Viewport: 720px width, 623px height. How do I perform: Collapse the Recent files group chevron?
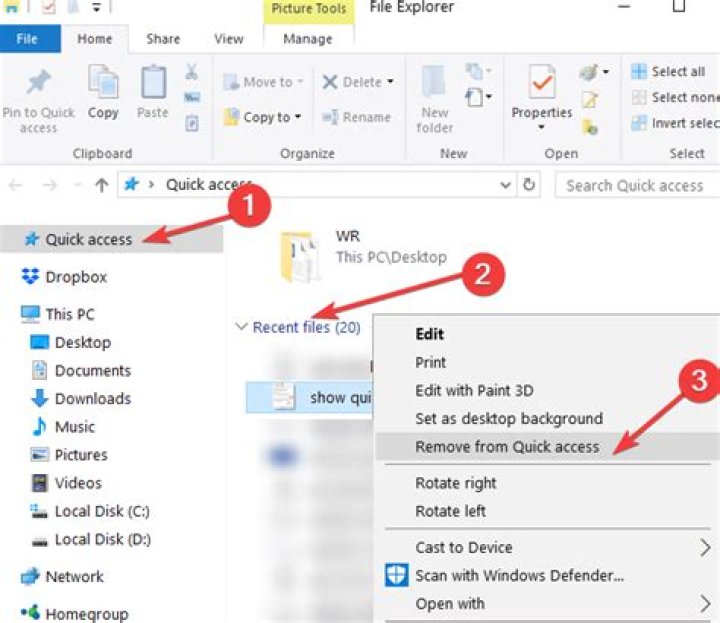point(241,326)
